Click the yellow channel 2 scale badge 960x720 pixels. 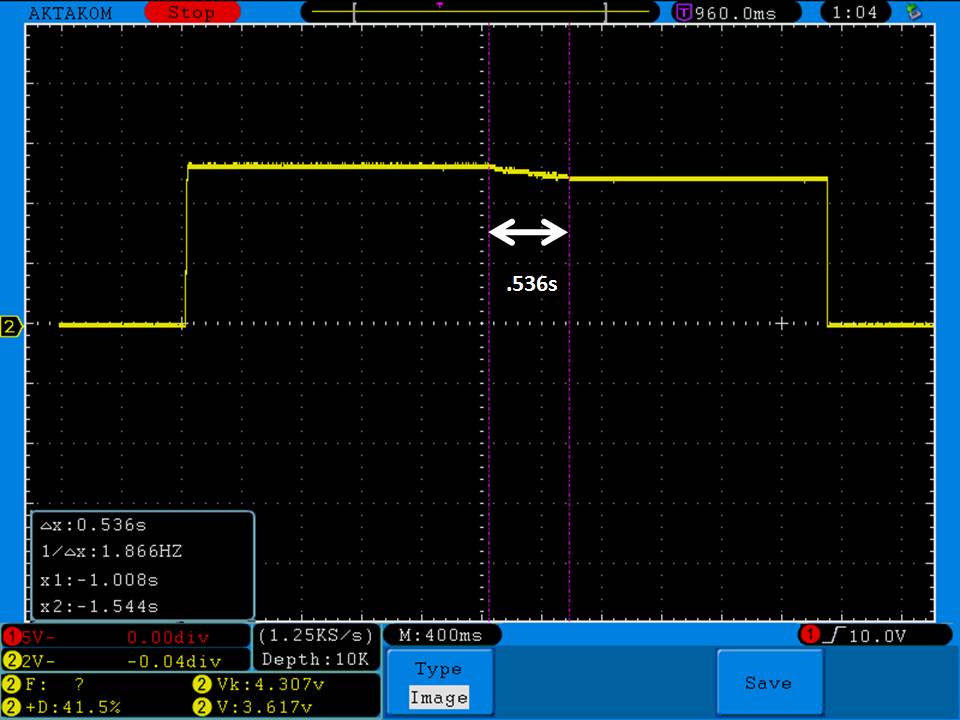point(11,660)
